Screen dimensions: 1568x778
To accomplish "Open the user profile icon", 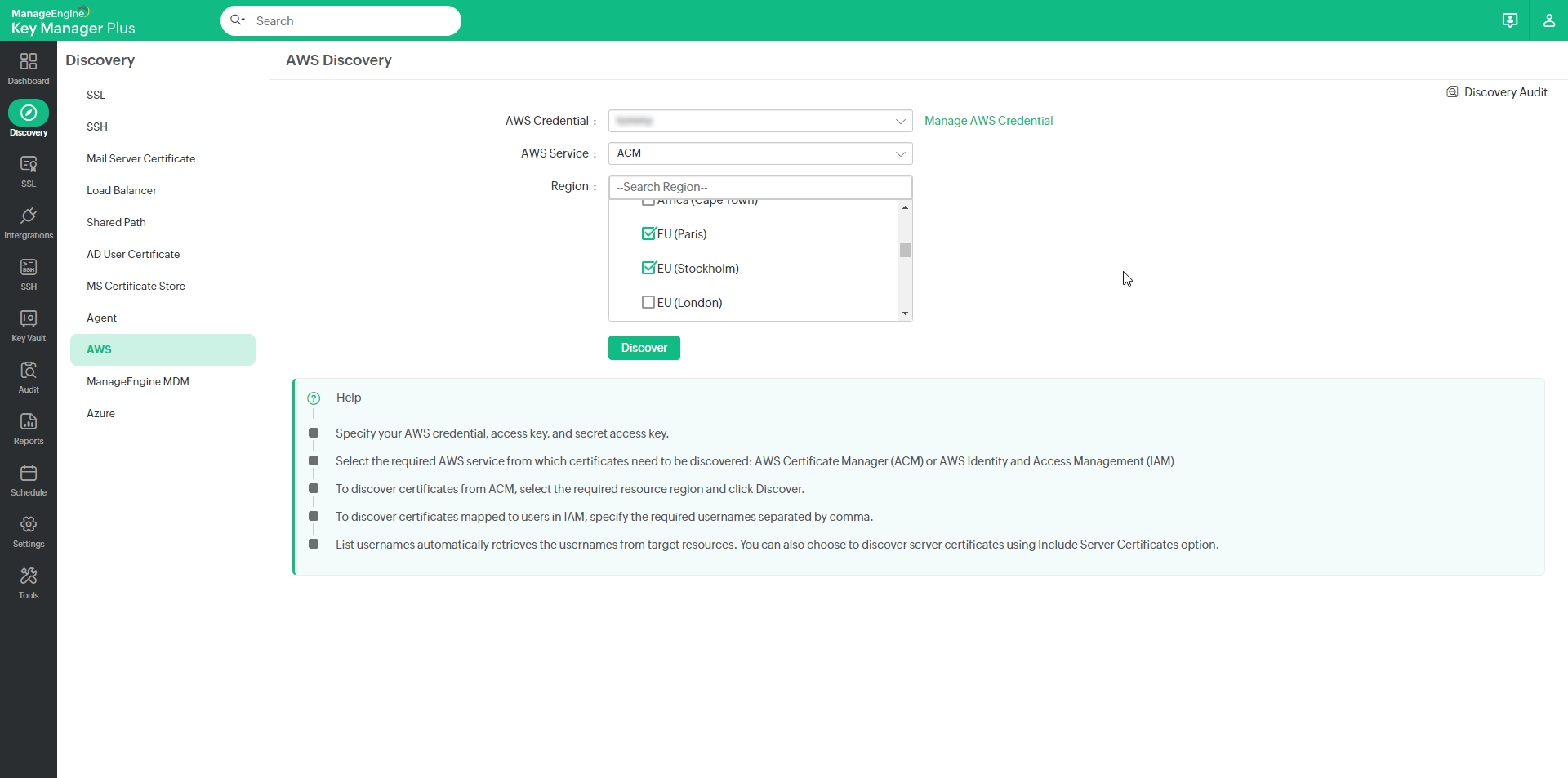I will tap(1549, 20).
